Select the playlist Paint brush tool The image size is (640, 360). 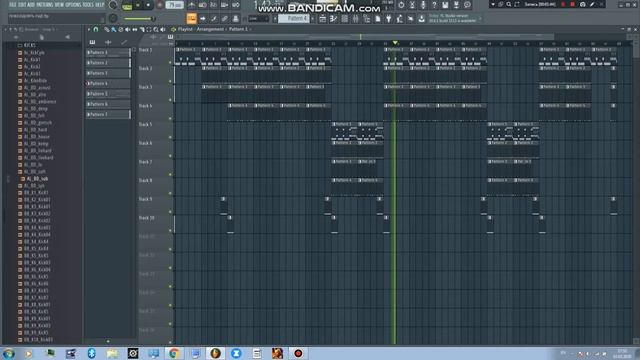(x=114, y=29)
